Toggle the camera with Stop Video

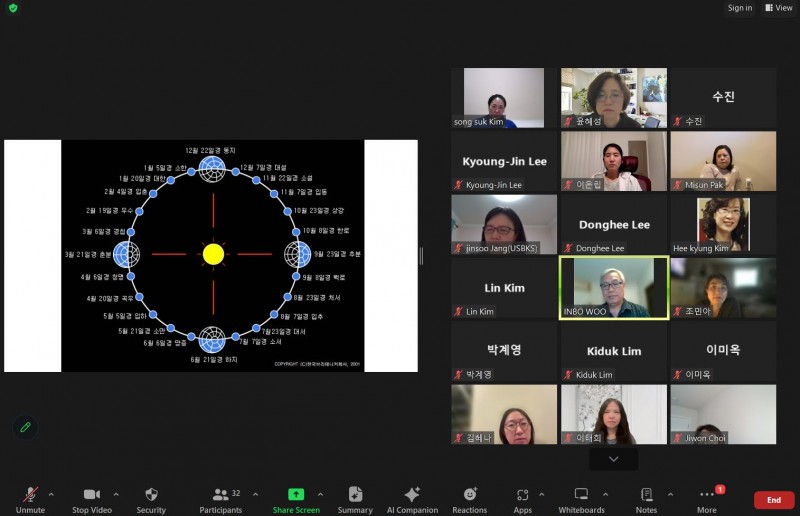pos(91,499)
